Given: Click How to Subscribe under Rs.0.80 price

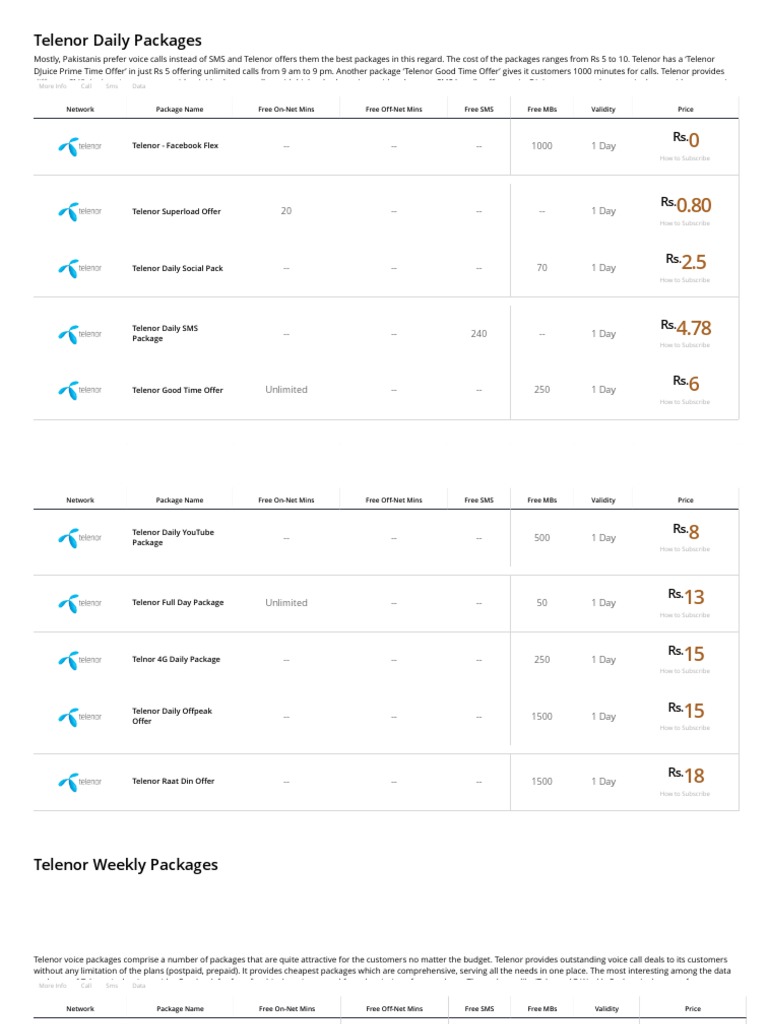Looking at the screenshot, I should pyautogui.click(x=685, y=223).
